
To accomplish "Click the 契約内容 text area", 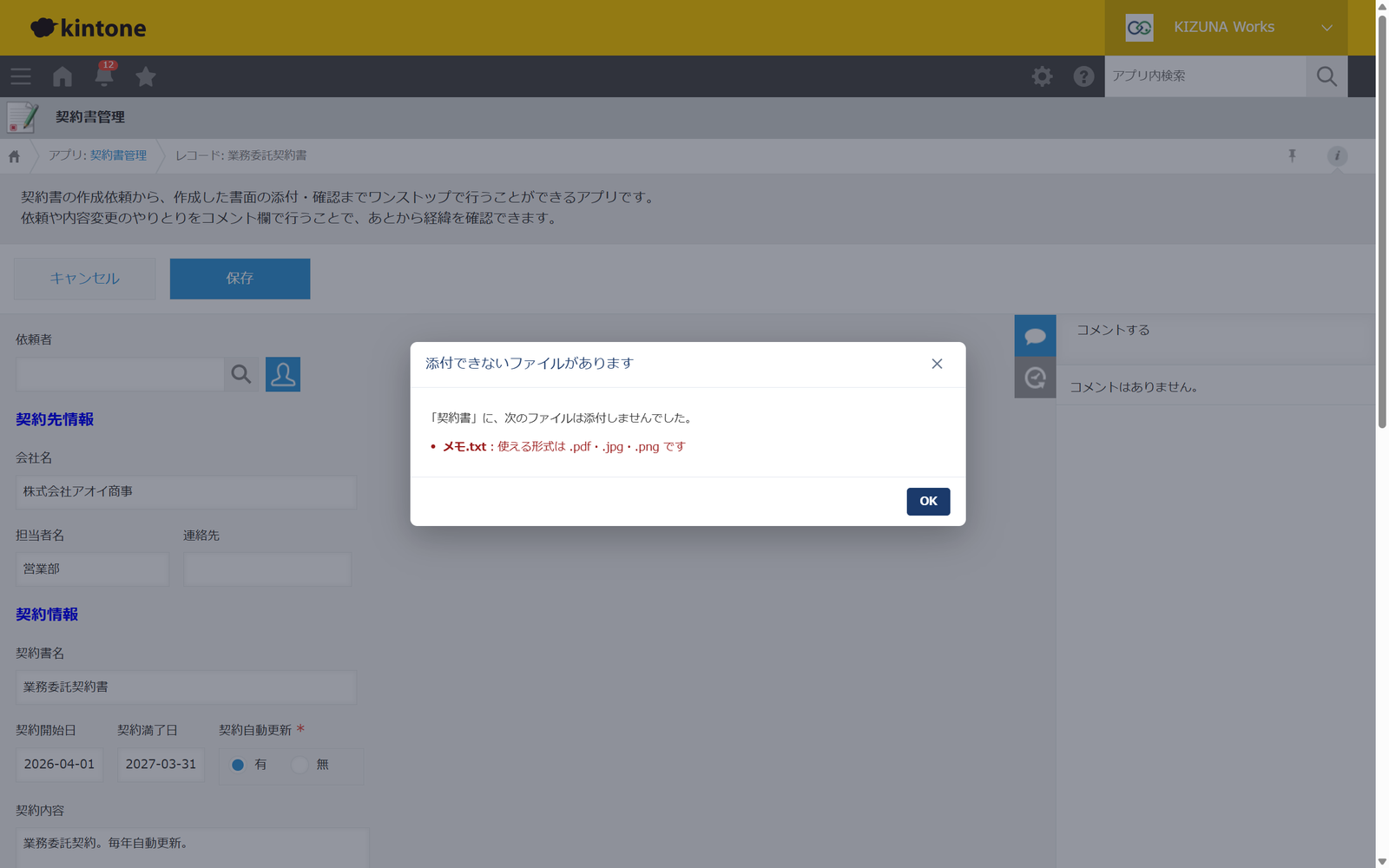I will (193, 848).
